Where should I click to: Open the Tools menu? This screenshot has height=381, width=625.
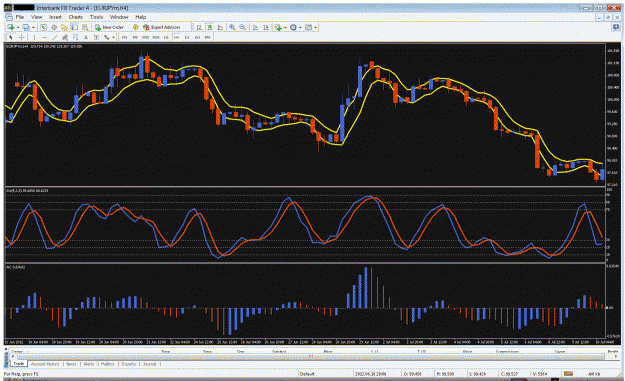[96, 17]
